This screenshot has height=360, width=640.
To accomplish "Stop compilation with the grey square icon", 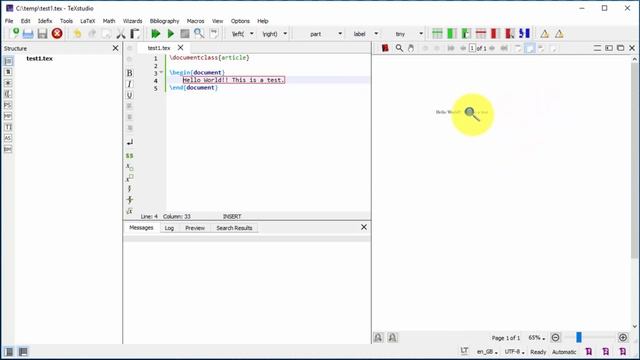I will coord(185,33).
